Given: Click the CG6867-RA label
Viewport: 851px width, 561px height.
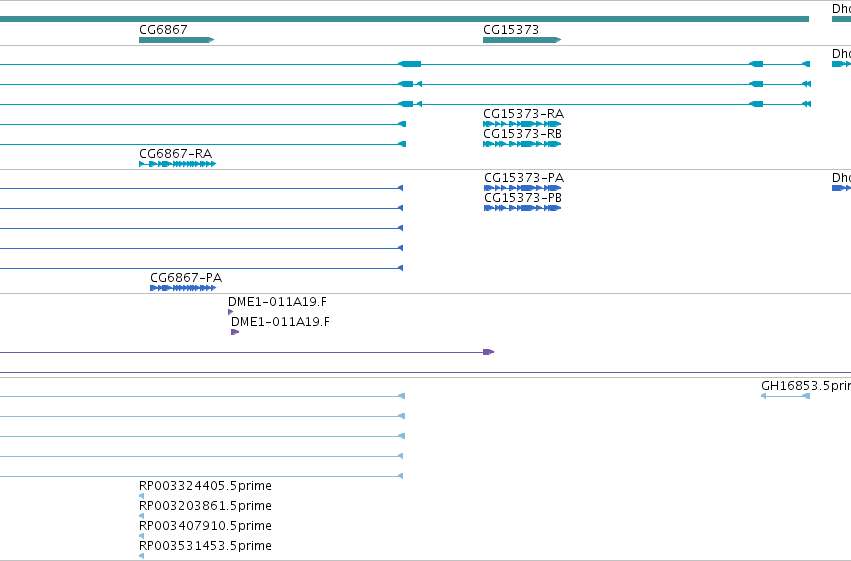Looking at the screenshot, I should coord(175,154).
